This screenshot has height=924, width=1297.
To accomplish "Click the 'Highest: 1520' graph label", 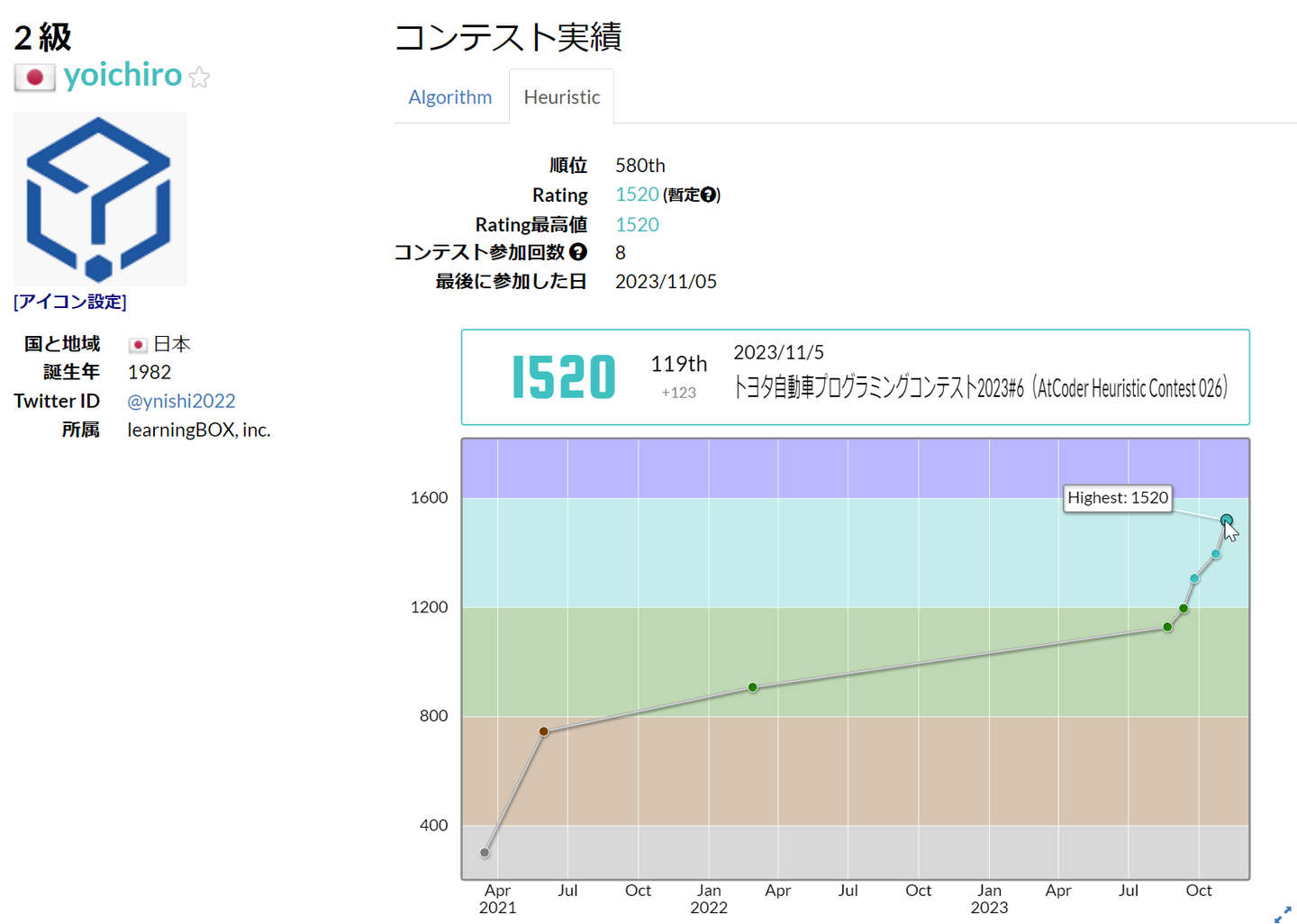I will coord(1117,498).
